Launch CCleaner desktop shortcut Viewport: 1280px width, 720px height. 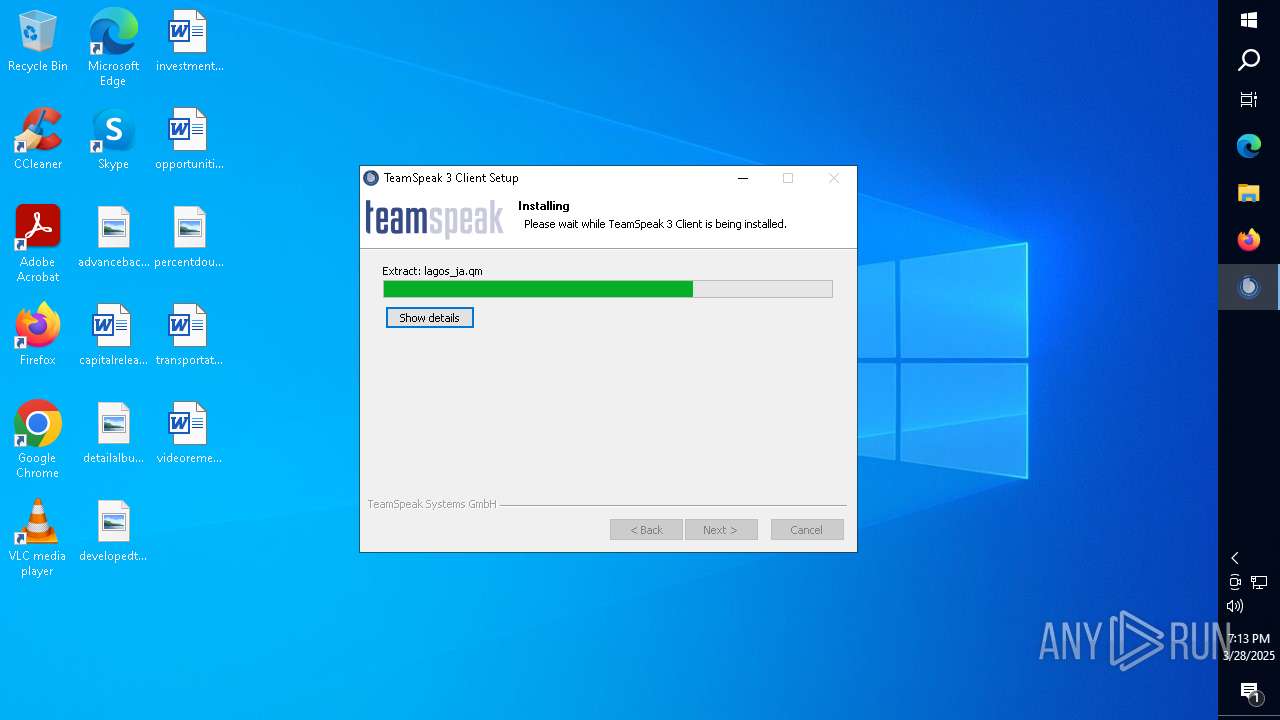38,140
